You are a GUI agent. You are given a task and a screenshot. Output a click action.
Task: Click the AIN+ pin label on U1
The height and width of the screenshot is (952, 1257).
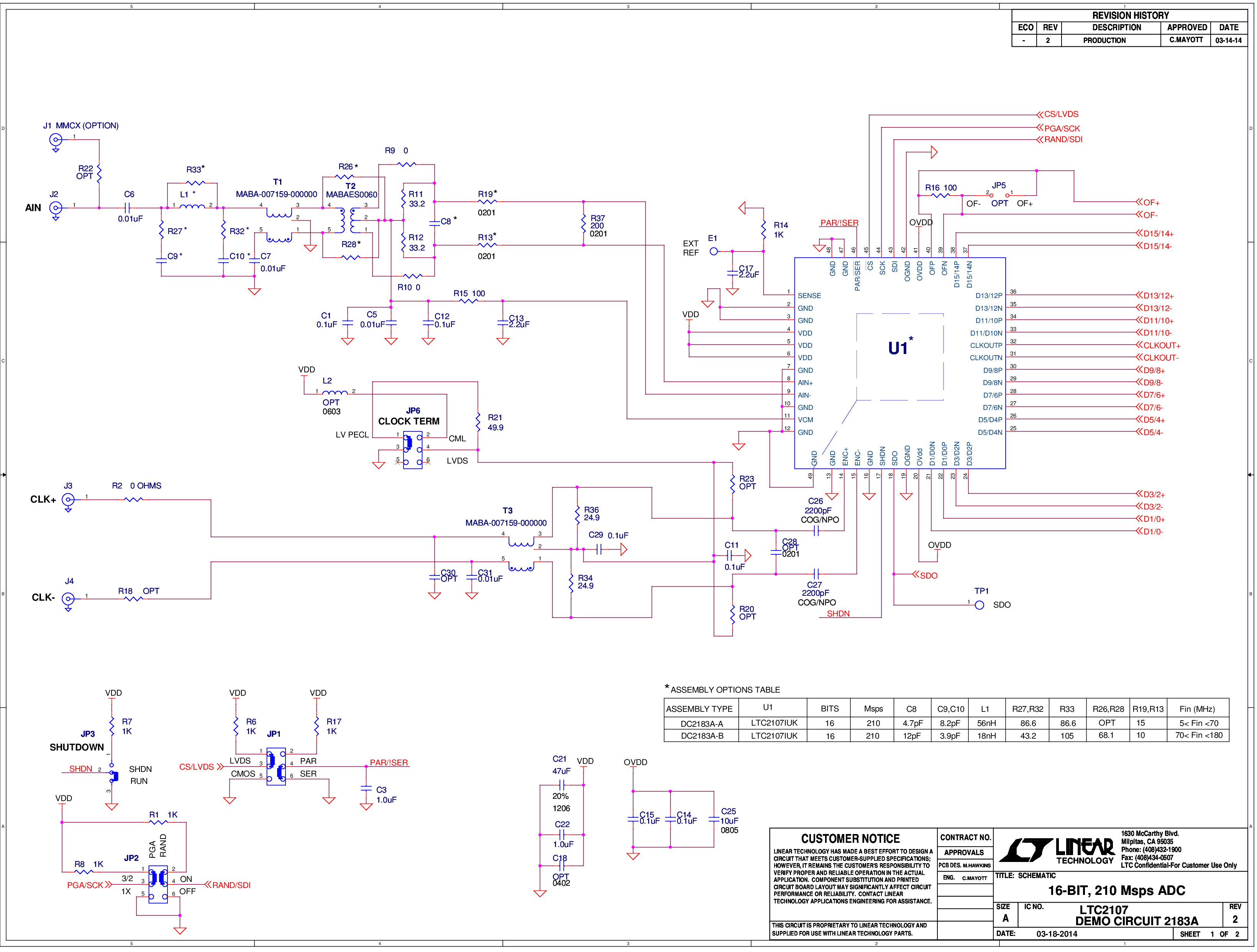coord(805,383)
